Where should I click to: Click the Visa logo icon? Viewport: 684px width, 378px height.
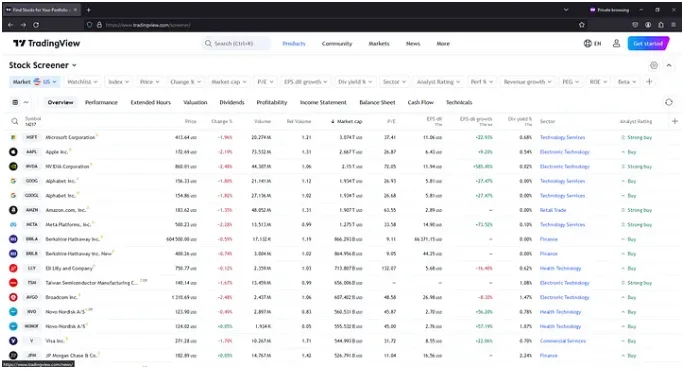[x=13, y=341]
